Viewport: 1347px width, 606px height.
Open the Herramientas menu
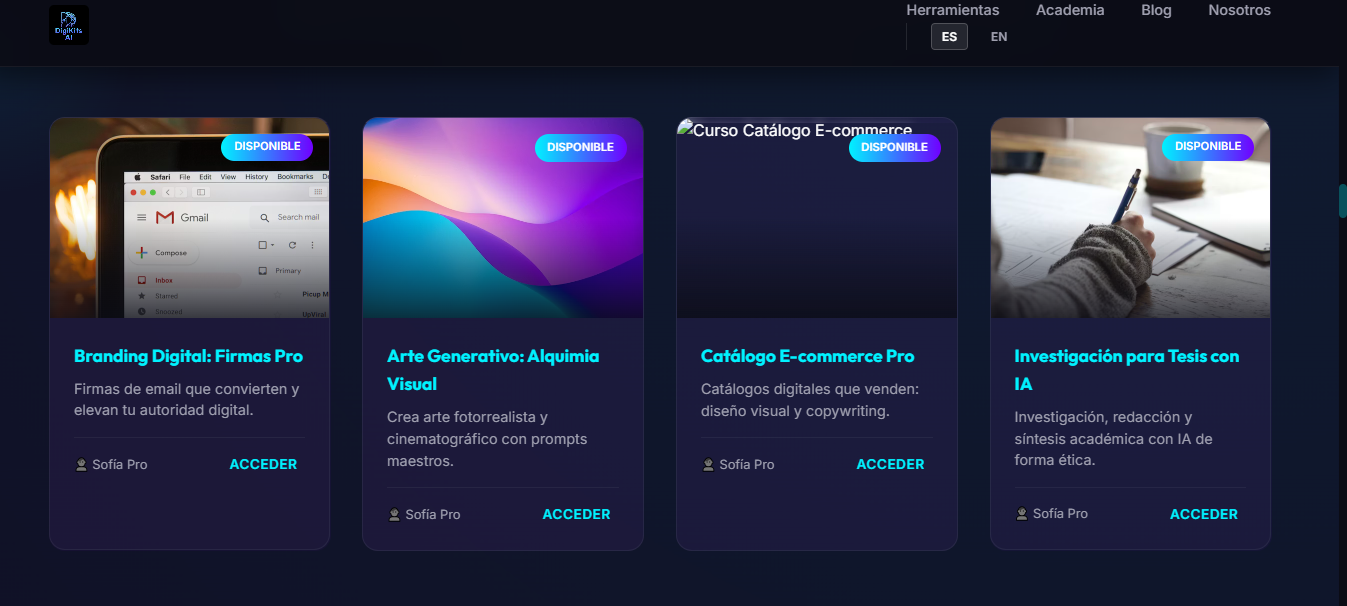(x=952, y=10)
